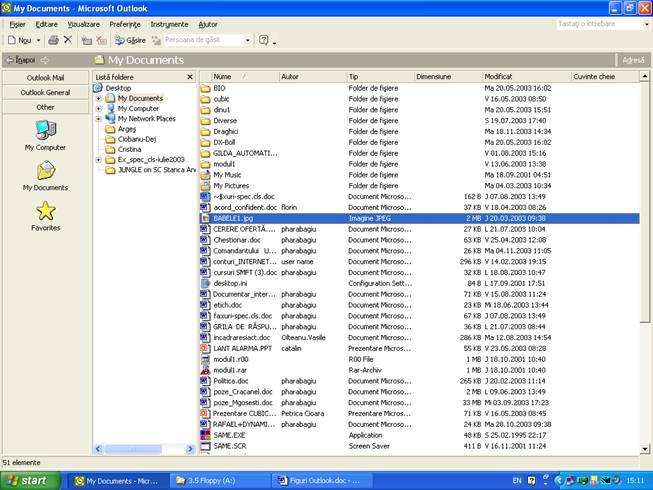The image size is (653, 490).
Task: Click the forward arrow next to Înapoi
Action: (45, 60)
